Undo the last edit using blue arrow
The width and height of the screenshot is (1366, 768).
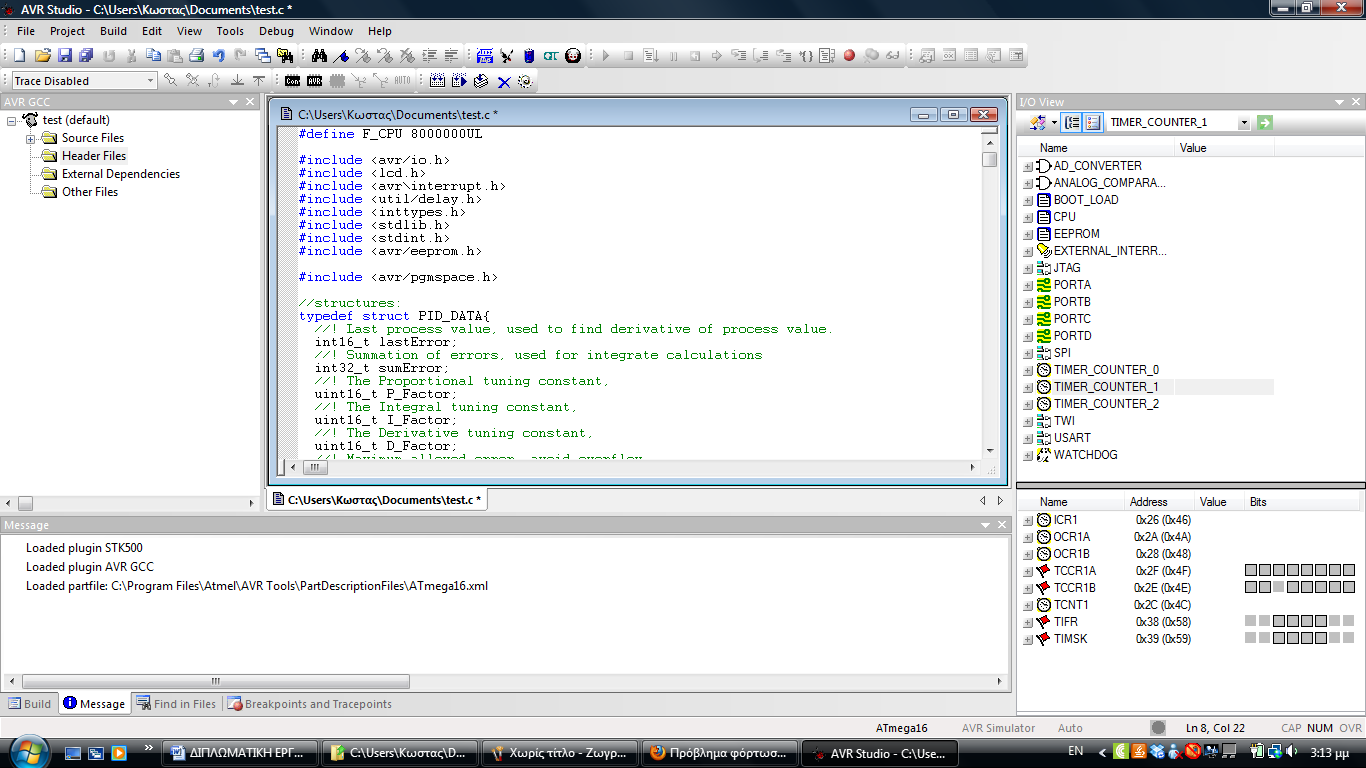219,56
